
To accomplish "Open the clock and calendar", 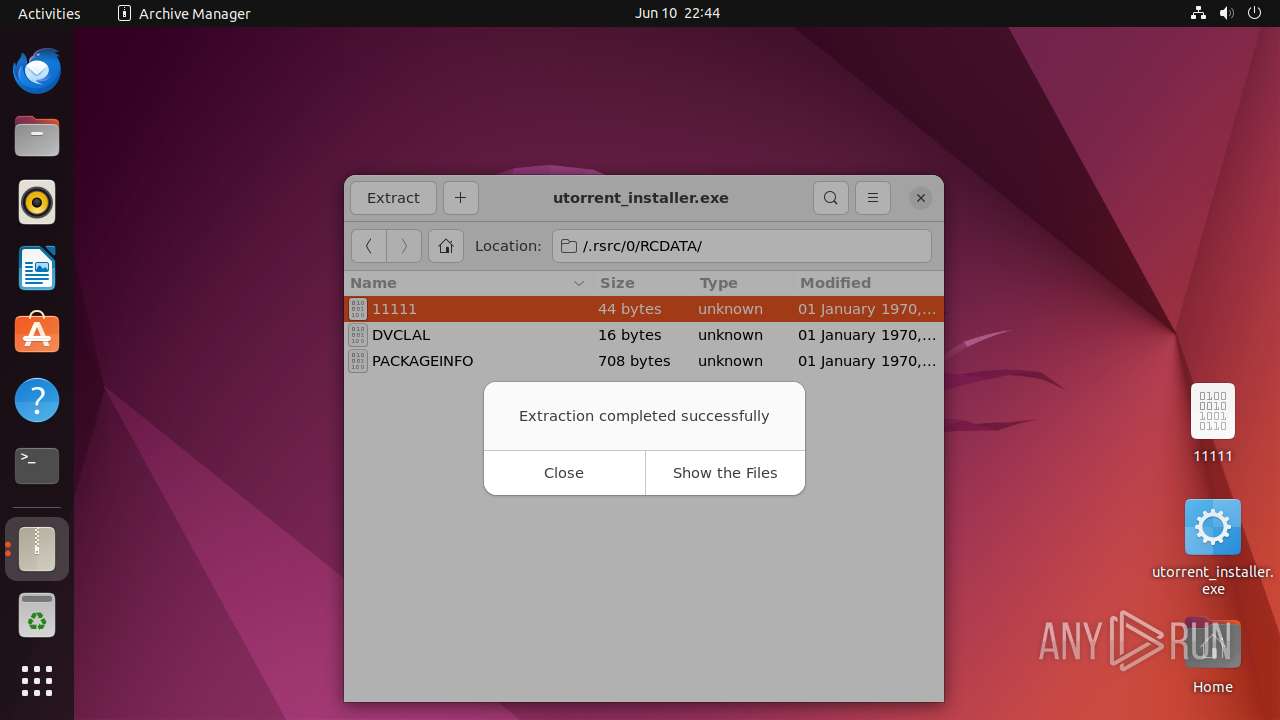I will coord(677,13).
